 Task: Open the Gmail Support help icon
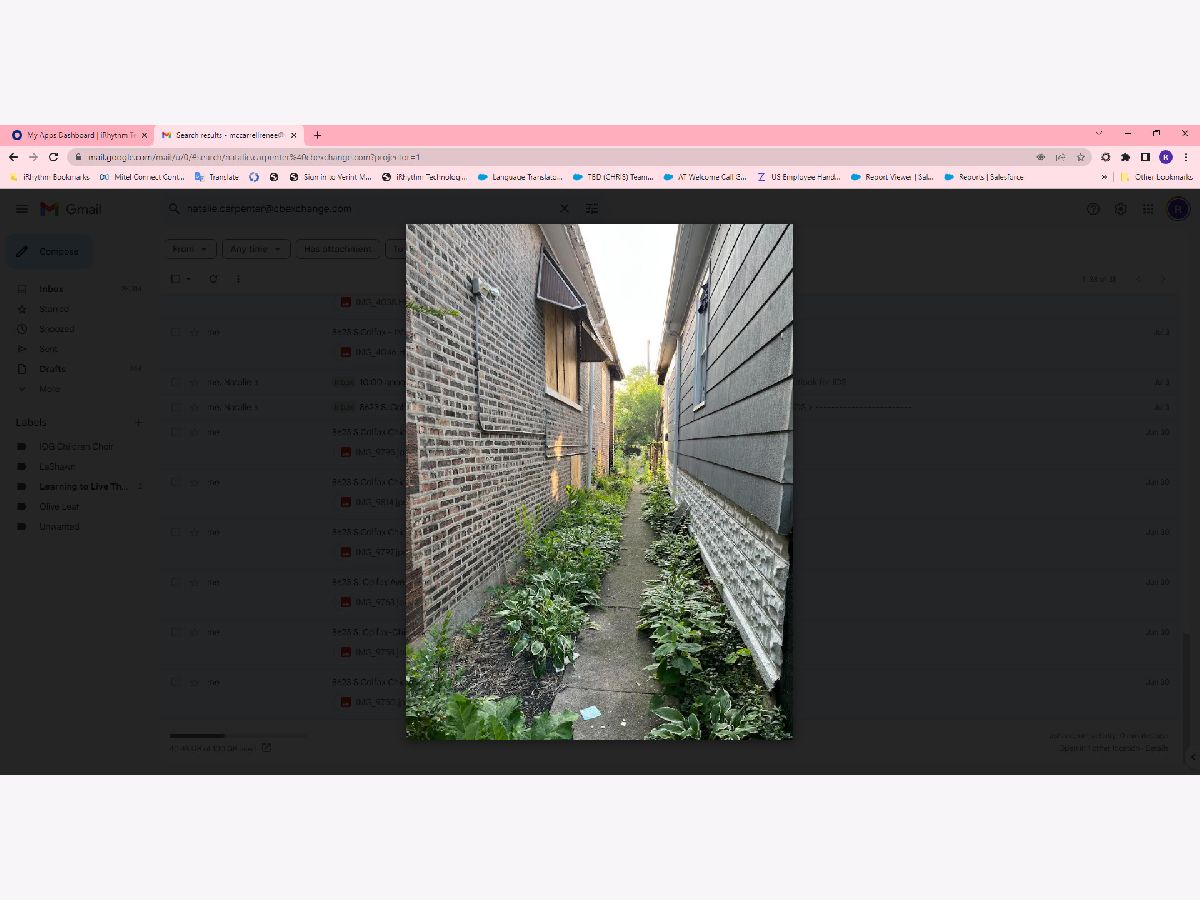pyautogui.click(x=1093, y=209)
